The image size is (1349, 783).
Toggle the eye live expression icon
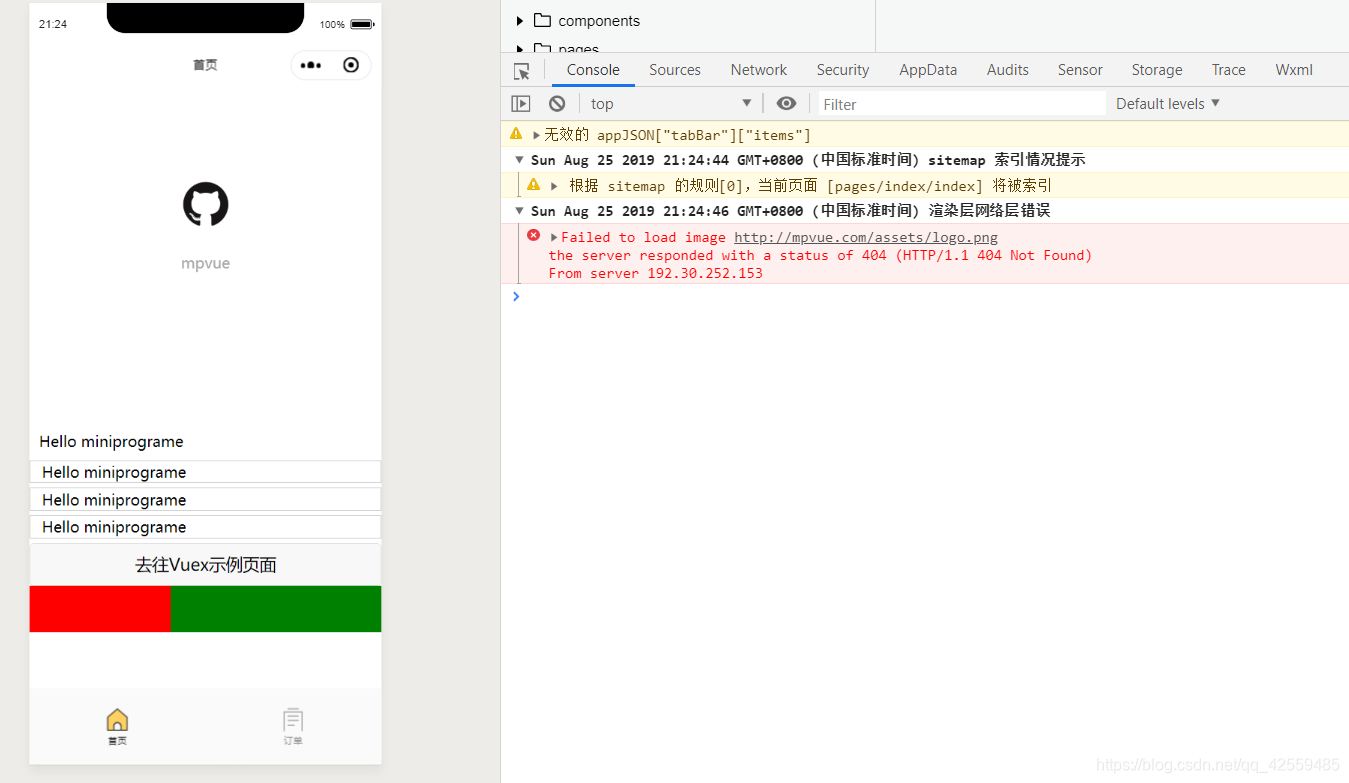pyautogui.click(x=787, y=103)
